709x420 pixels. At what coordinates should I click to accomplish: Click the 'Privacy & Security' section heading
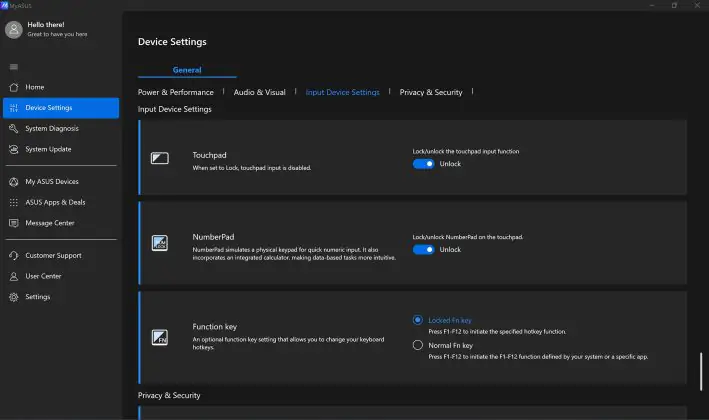(169, 395)
